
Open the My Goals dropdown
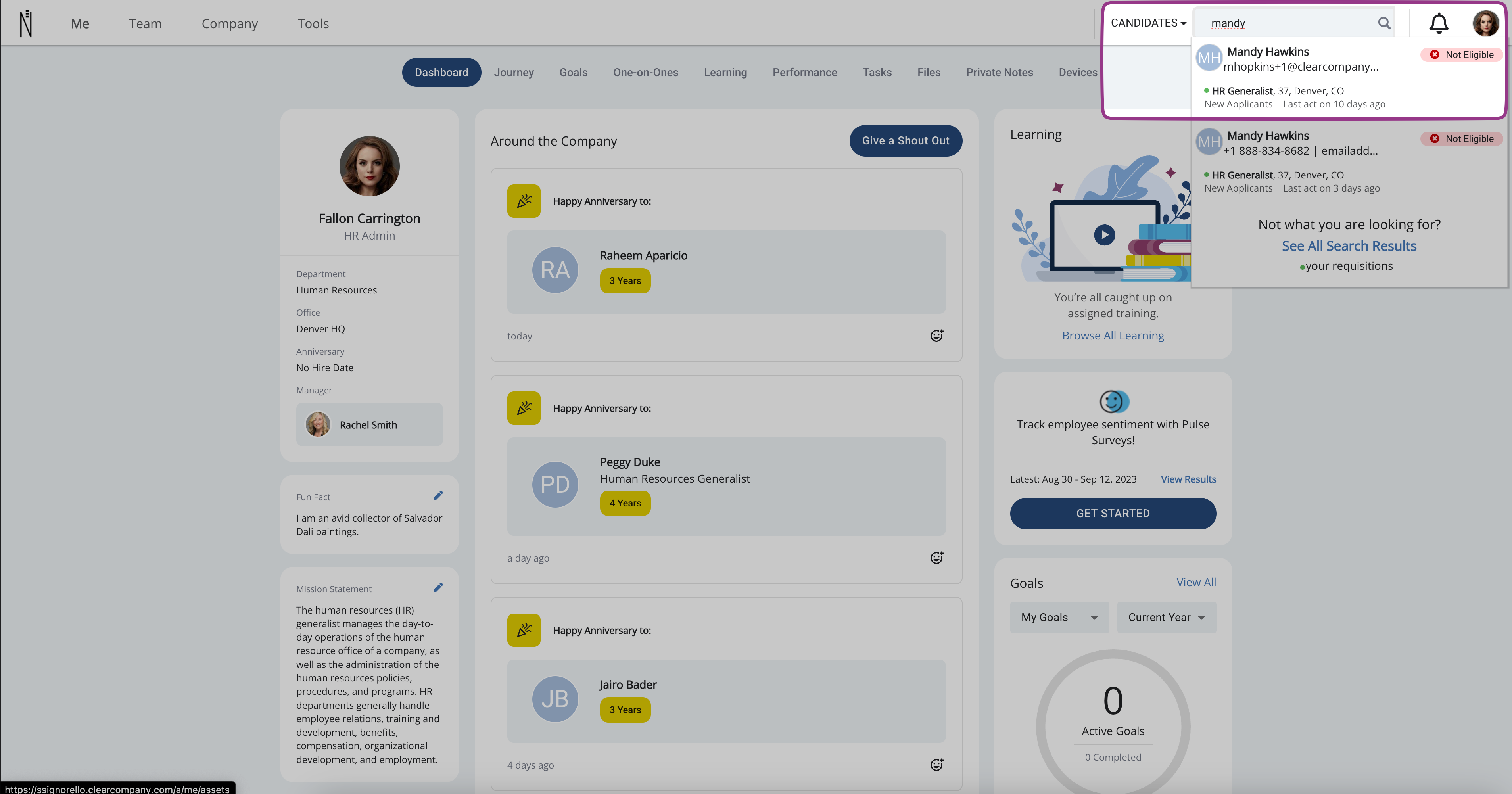(x=1059, y=618)
